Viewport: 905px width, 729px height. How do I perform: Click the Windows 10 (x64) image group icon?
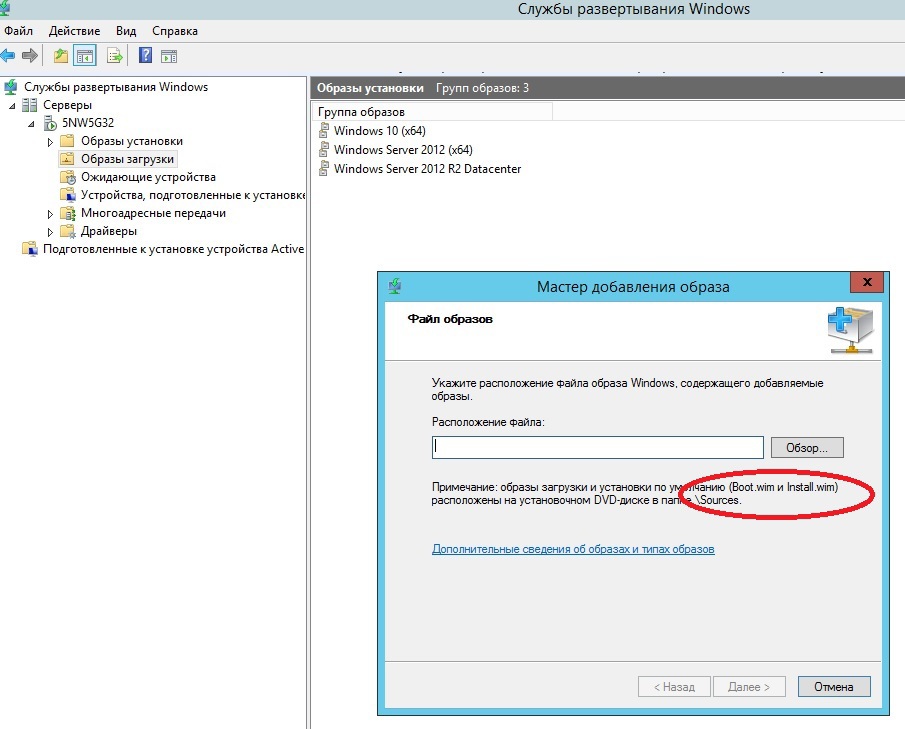coord(324,130)
